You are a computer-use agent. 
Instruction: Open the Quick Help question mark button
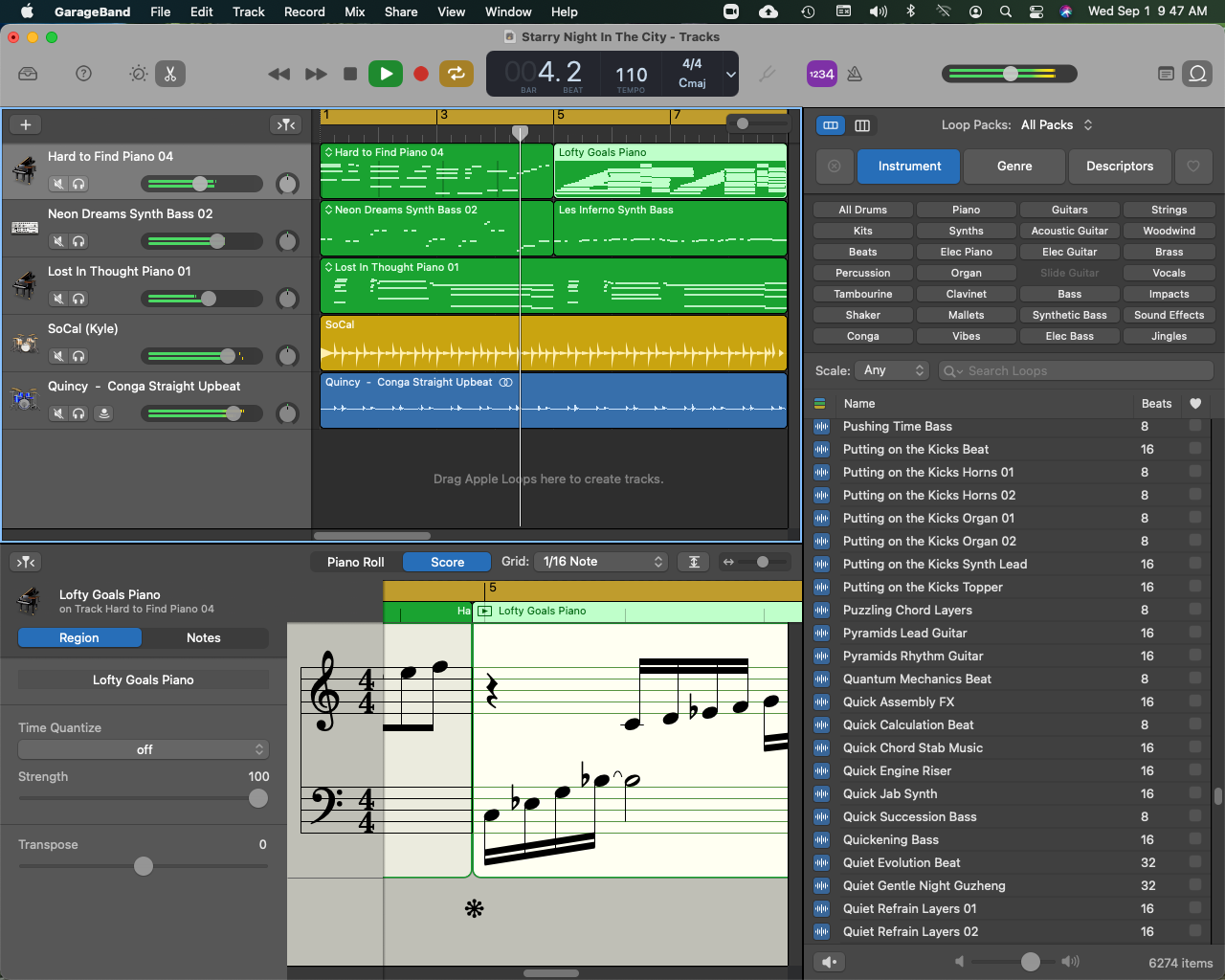coord(84,74)
